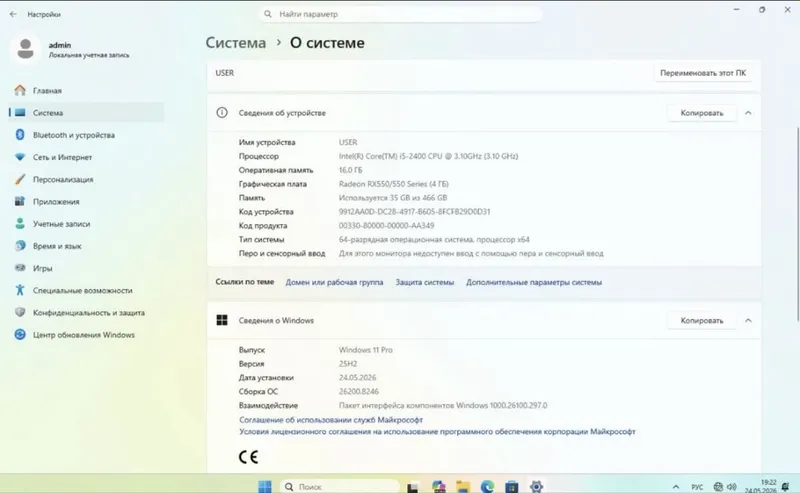The image size is (800, 493).
Task: Open Условия лицензионного соглашения link
Action: [437, 432]
